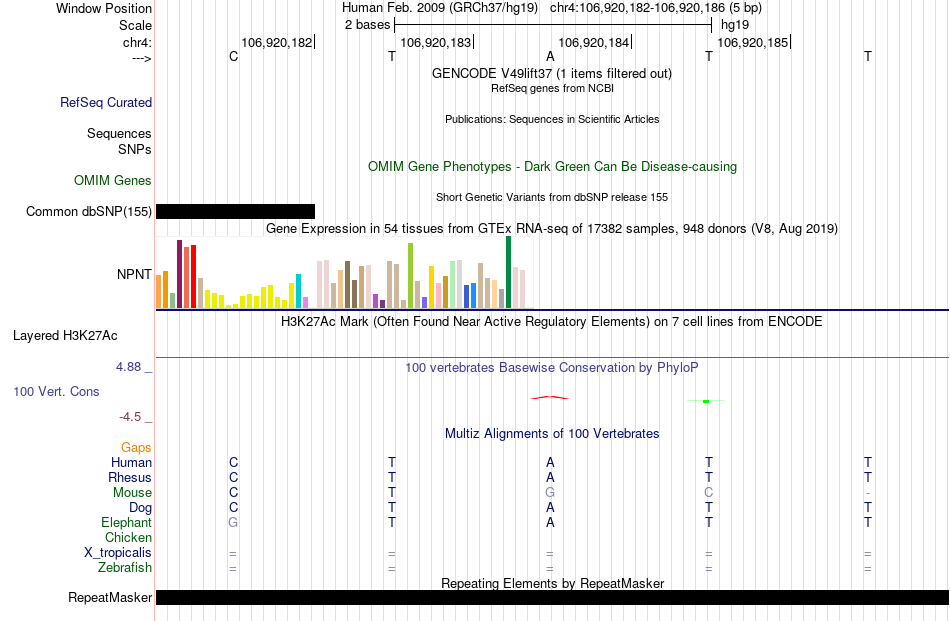The height and width of the screenshot is (621, 950).
Task: Click the RefSeq Curated track label
Action: pyautogui.click(x=106, y=102)
